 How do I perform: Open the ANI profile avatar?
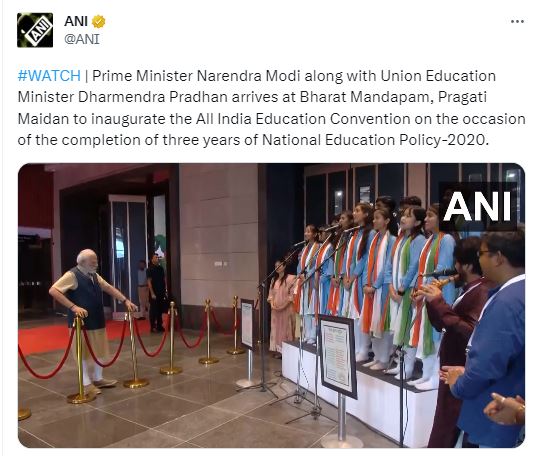[35, 30]
